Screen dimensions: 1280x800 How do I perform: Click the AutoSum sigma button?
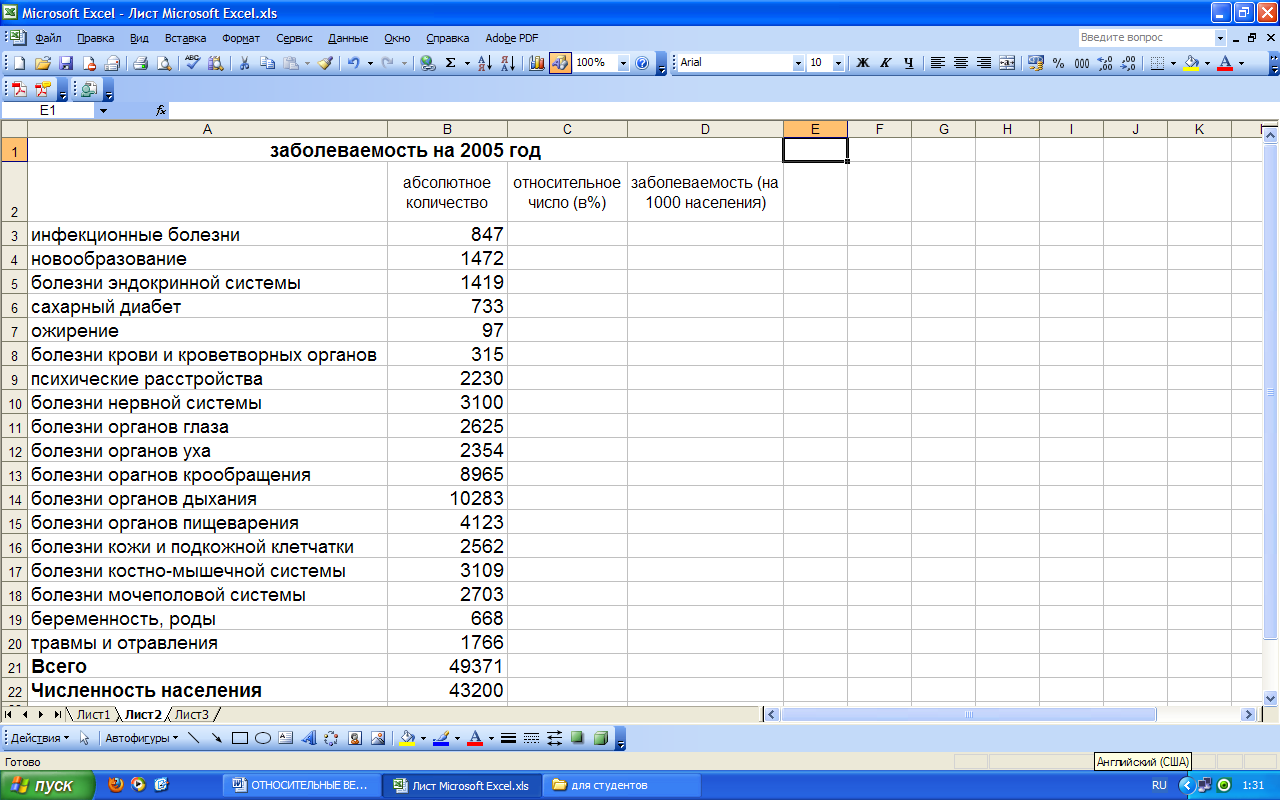(451, 63)
